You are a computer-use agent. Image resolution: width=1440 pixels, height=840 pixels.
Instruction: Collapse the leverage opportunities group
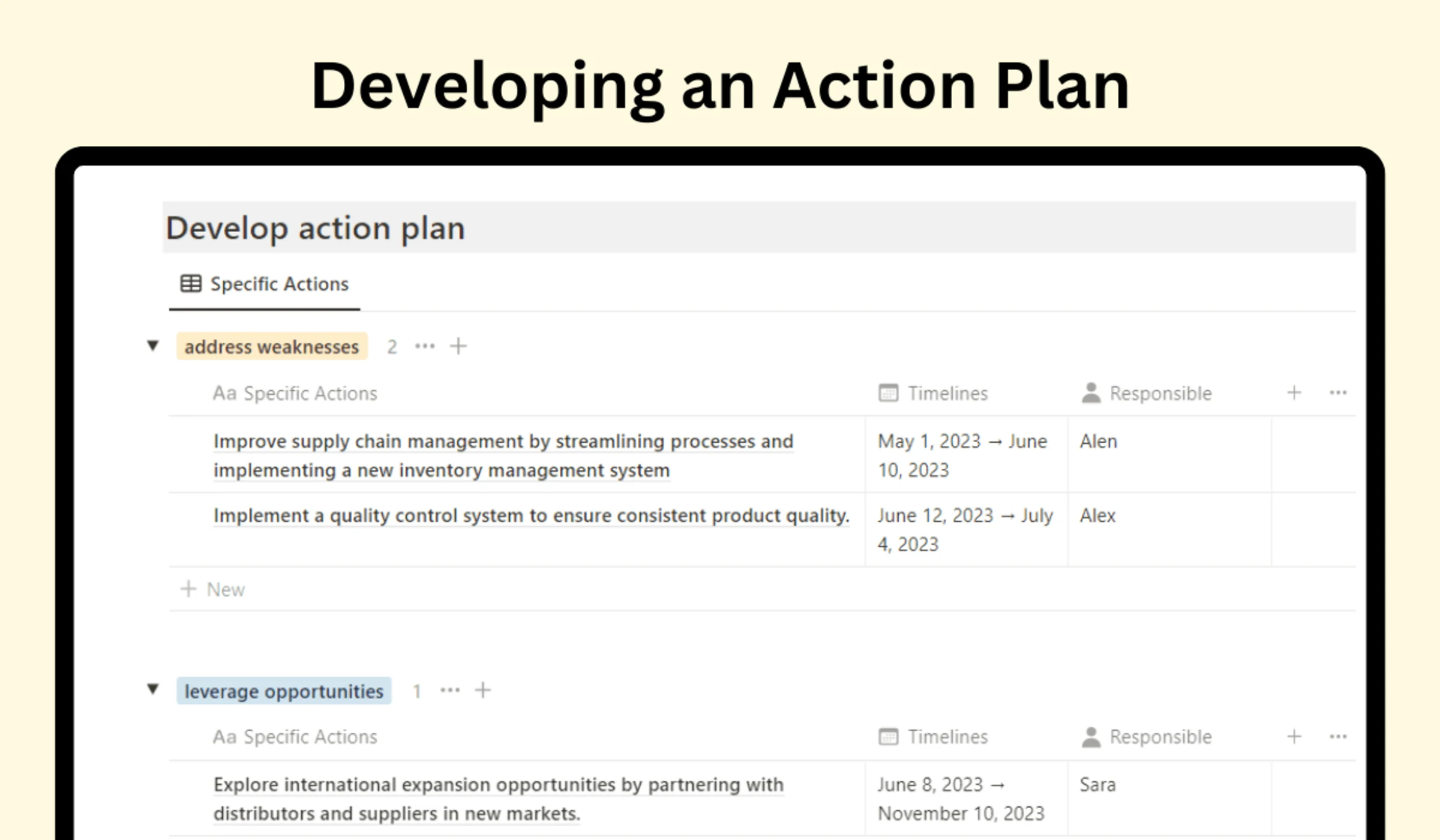click(154, 690)
